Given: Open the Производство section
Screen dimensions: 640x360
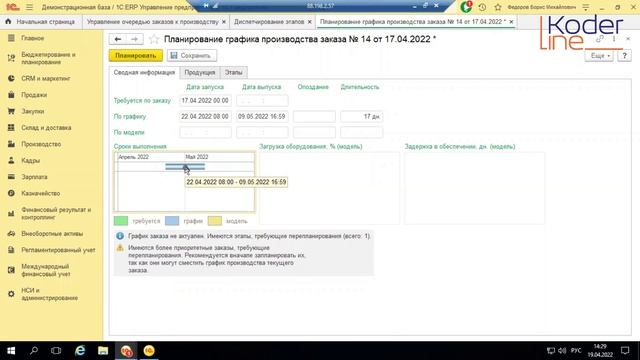Looking at the screenshot, I should (41, 144).
